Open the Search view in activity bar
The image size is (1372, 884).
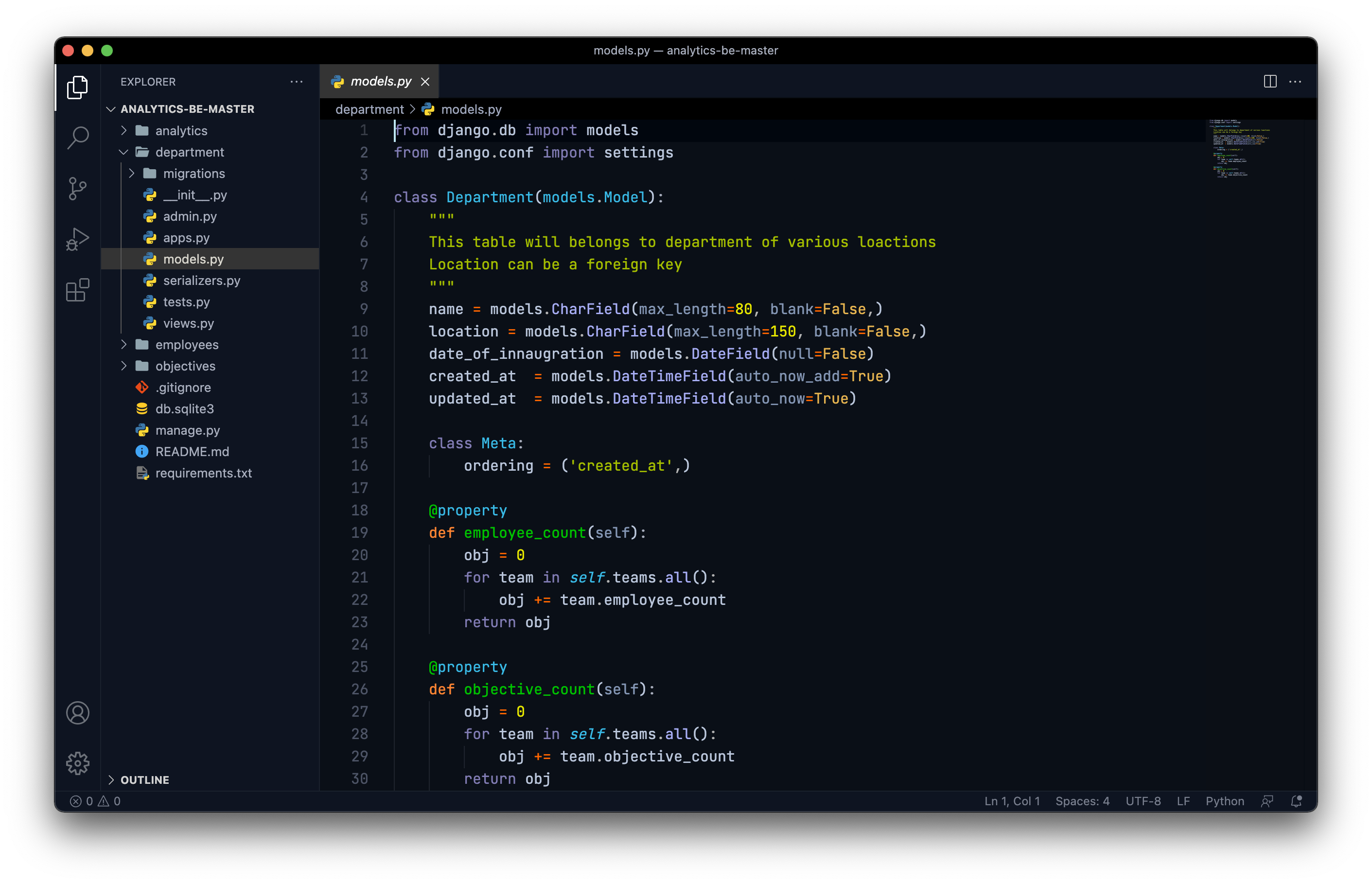click(77, 138)
